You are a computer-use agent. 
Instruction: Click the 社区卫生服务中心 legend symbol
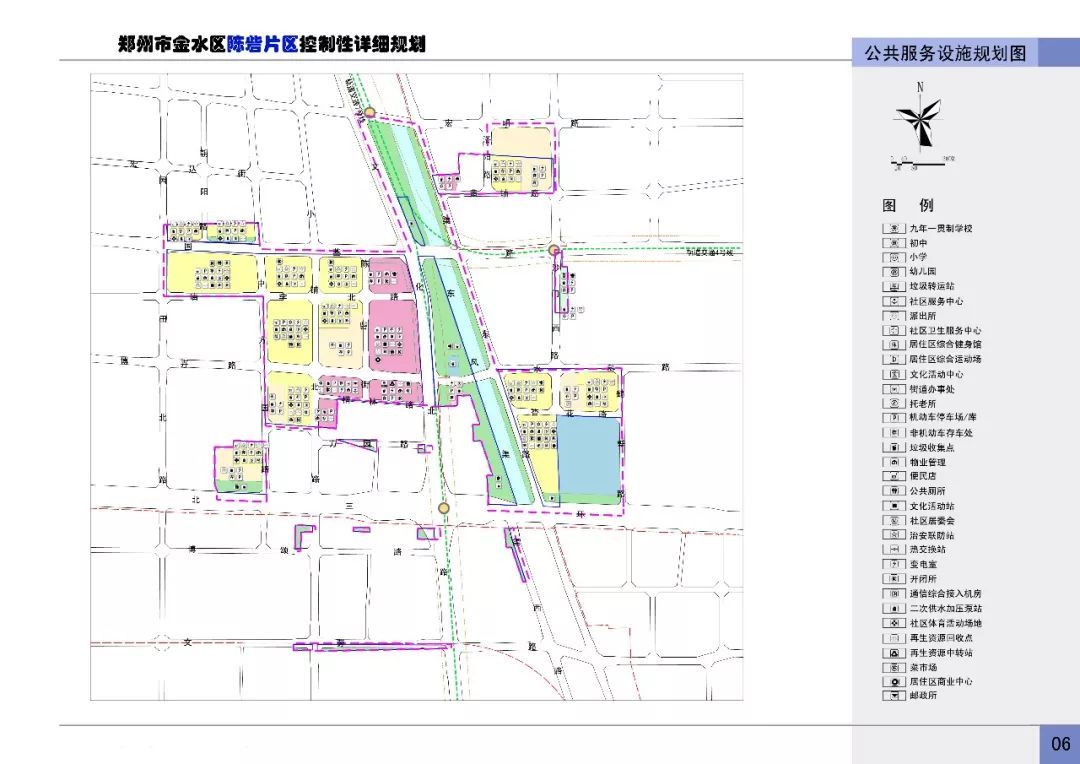tap(894, 330)
